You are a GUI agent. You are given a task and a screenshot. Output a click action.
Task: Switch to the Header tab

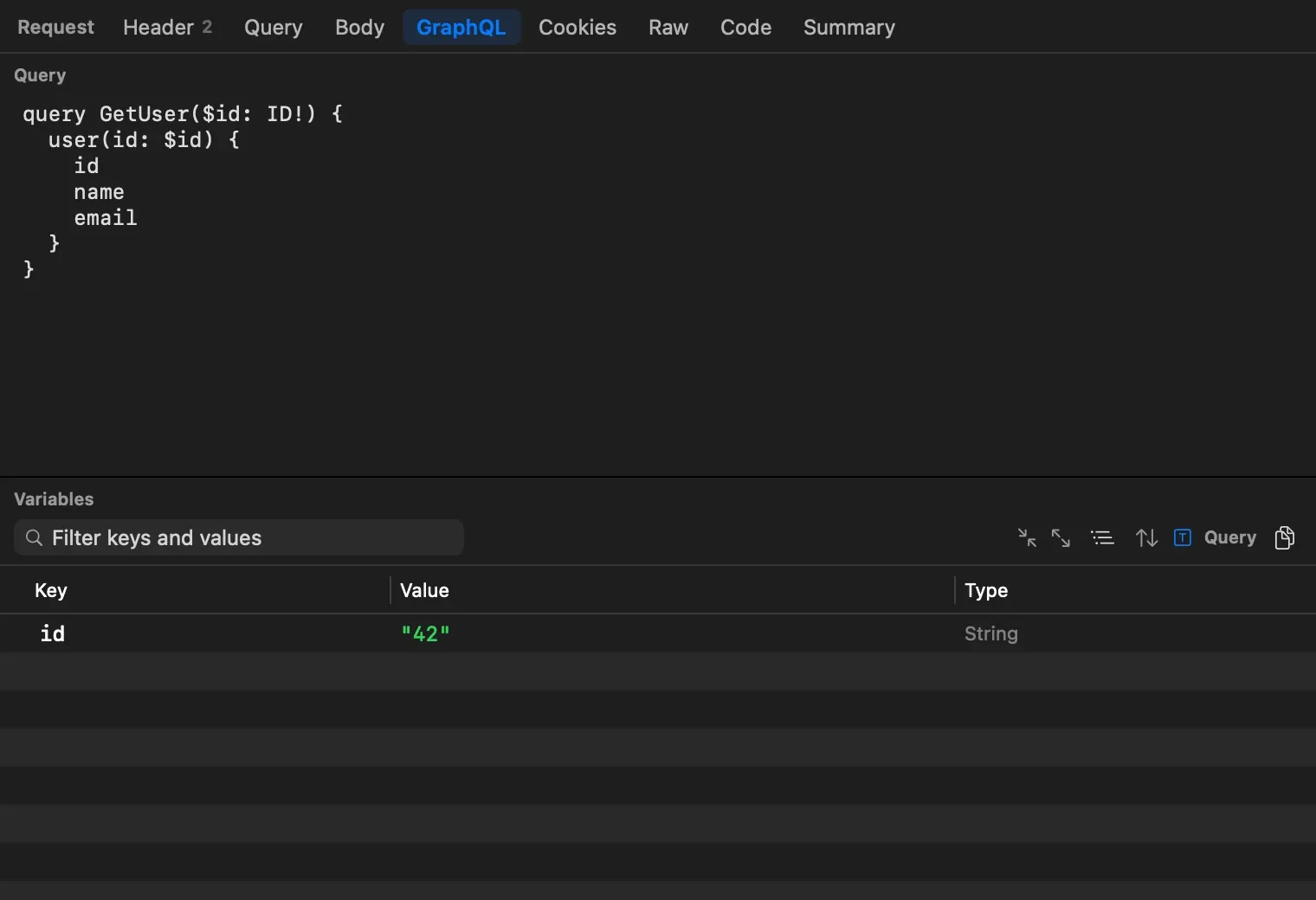point(167,27)
